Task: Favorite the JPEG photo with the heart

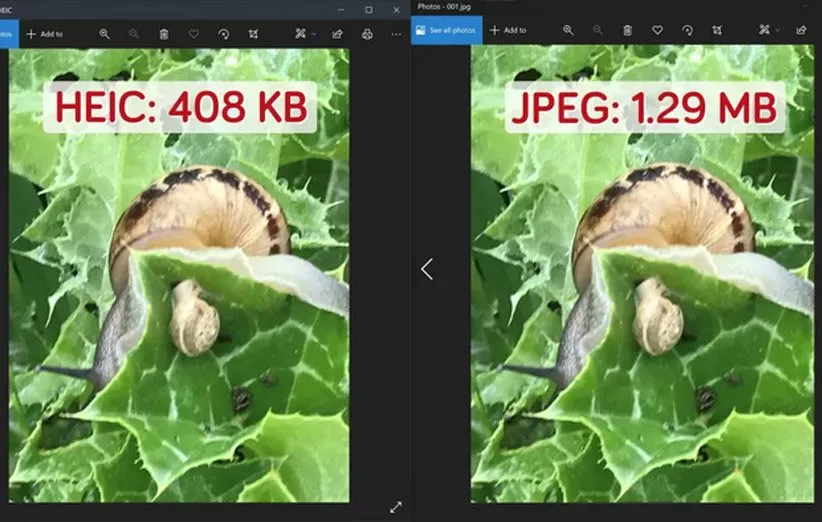Action: [657, 30]
